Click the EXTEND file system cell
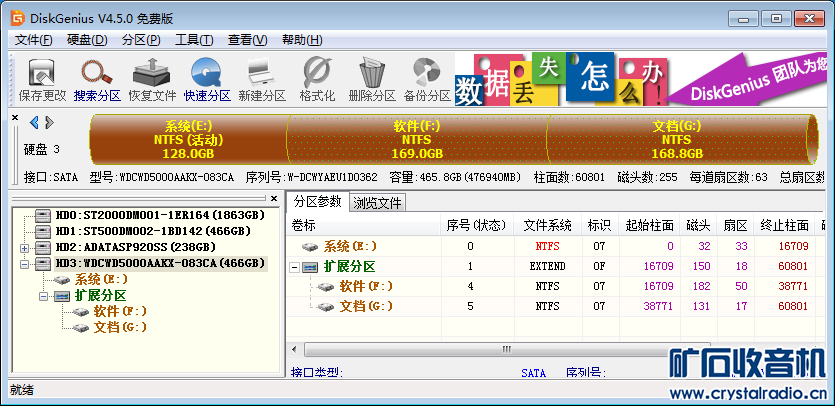 click(547, 266)
